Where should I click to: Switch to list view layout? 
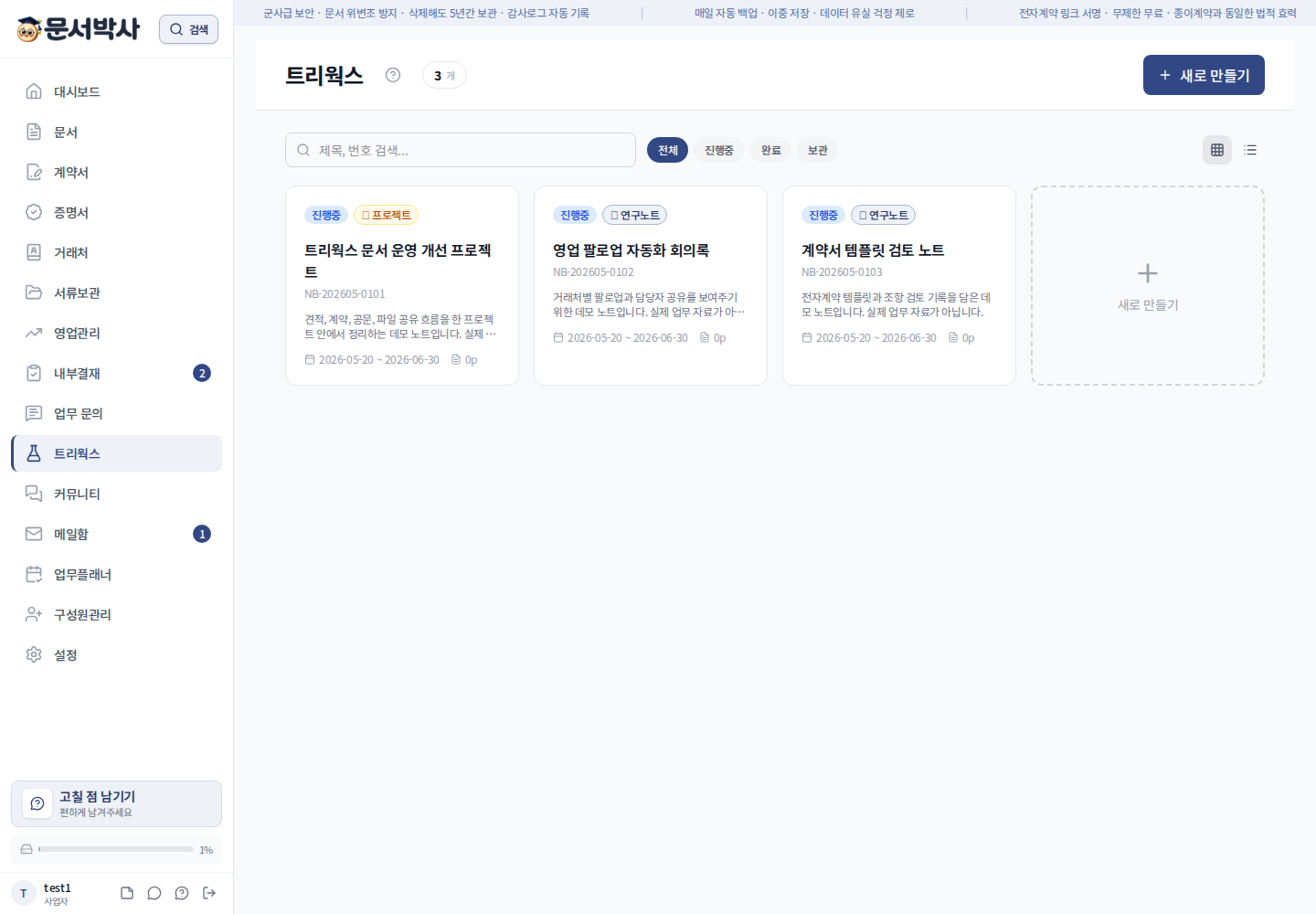click(x=1250, y=150)
